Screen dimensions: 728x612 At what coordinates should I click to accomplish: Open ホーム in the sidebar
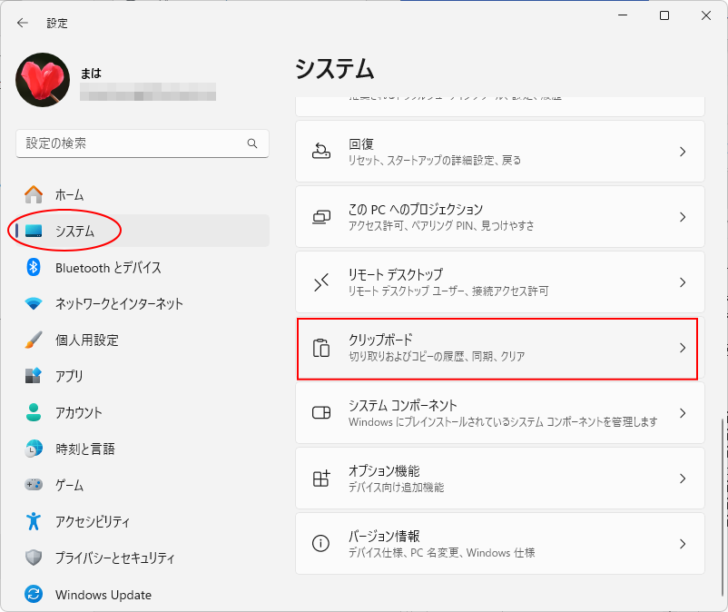click(x=69, y=195)
